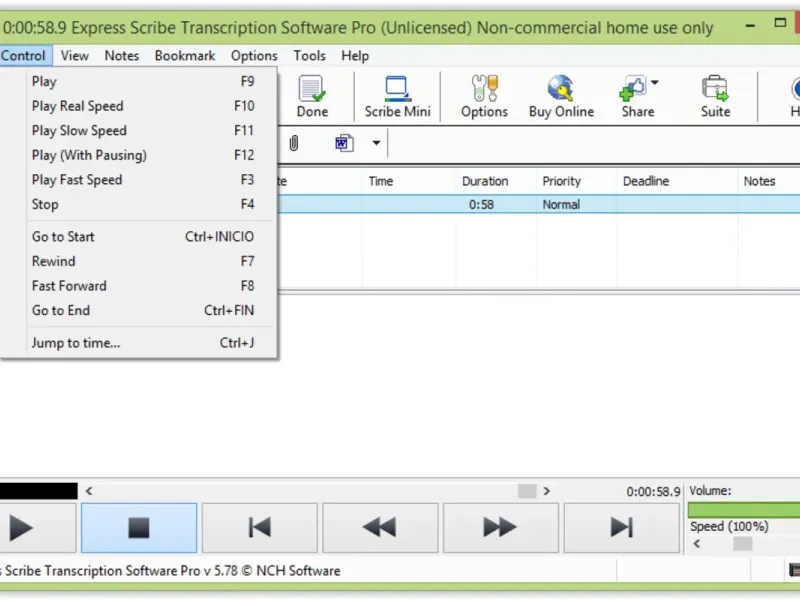Click the Deadline column header

[677, 181]
